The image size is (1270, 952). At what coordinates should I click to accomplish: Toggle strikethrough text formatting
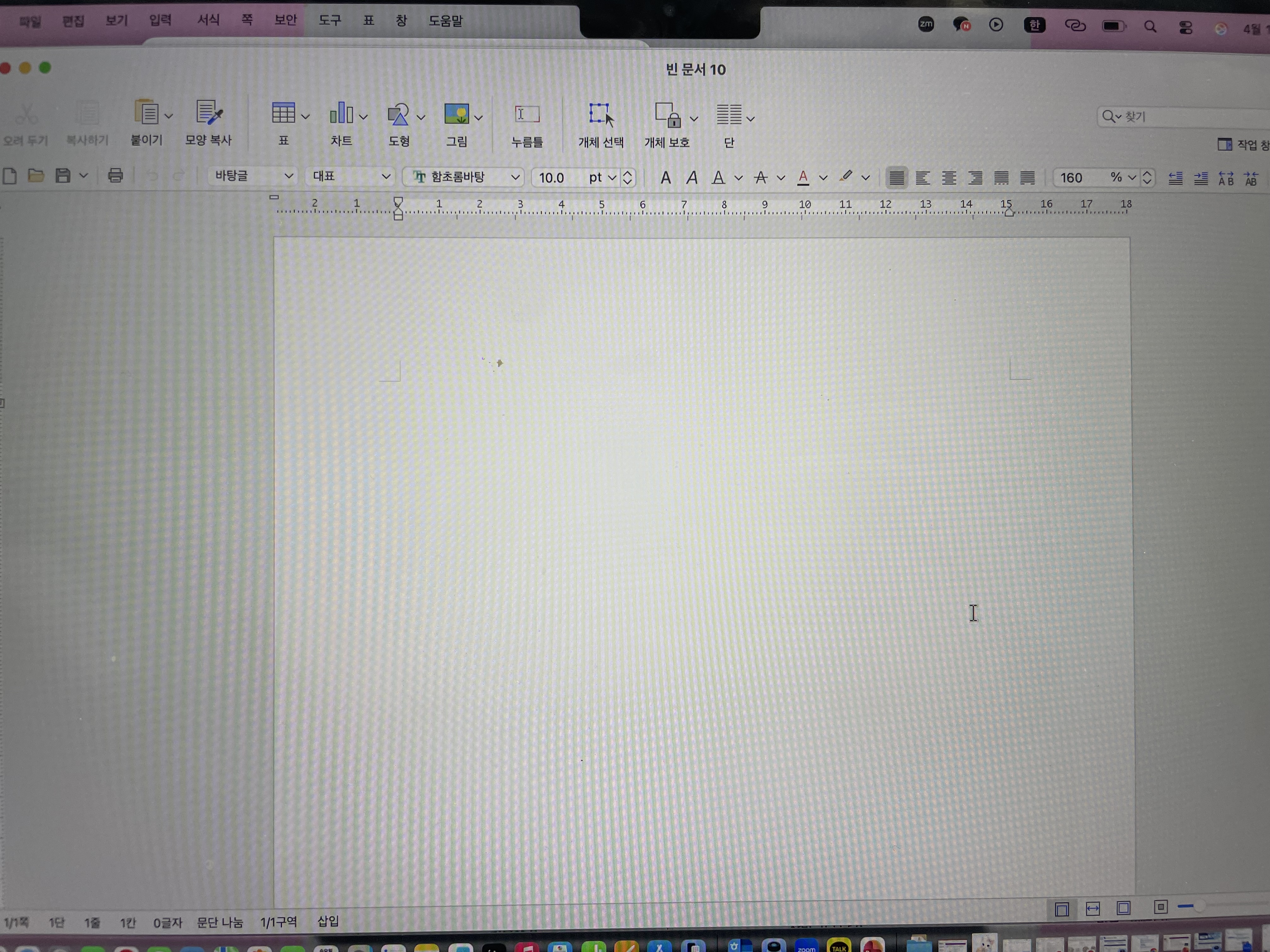coord(761,178)
